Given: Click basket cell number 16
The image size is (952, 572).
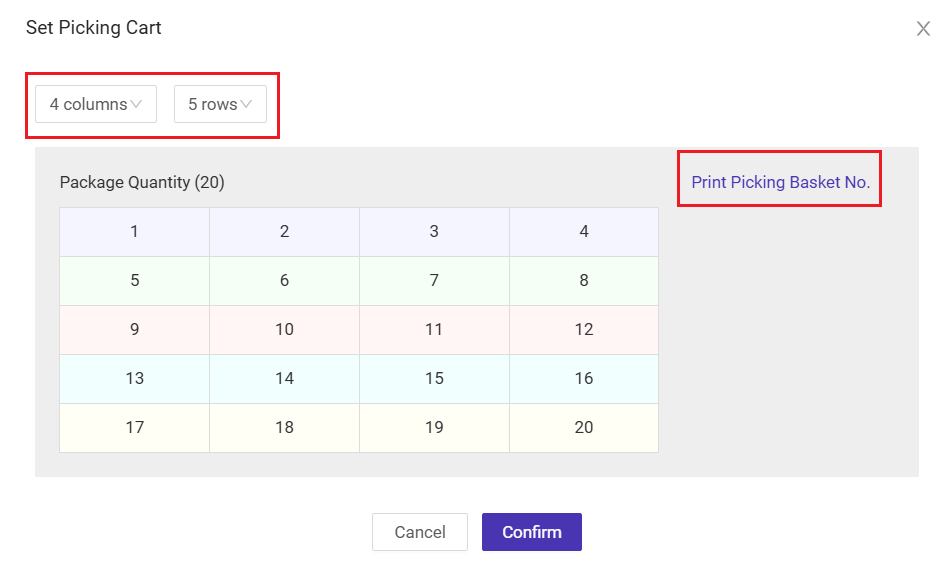Looking at the screenshot, I should [583, 379].
